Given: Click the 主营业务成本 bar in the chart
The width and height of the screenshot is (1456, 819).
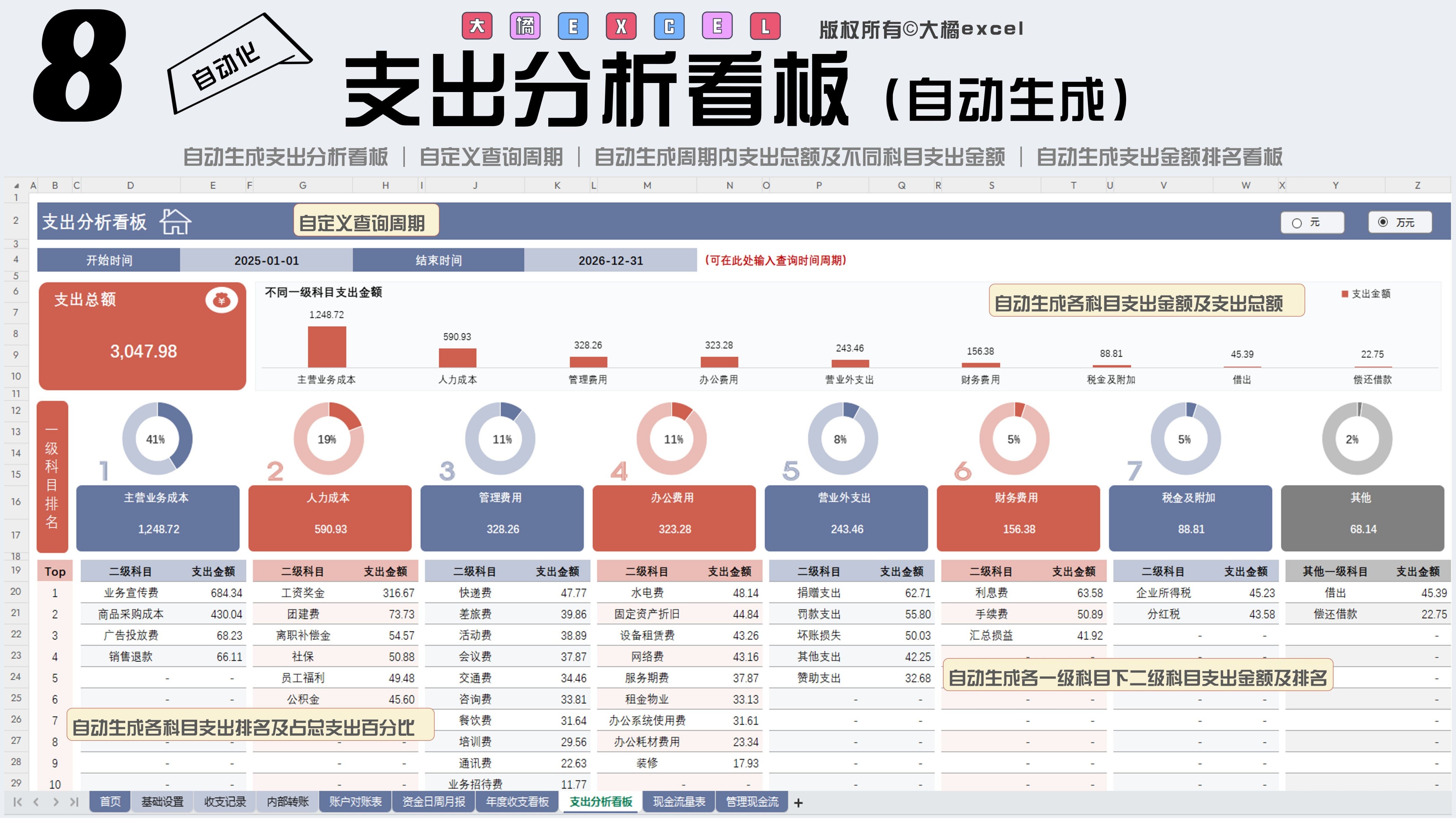Looking at the screenshot, I should [x=327, y=347].
